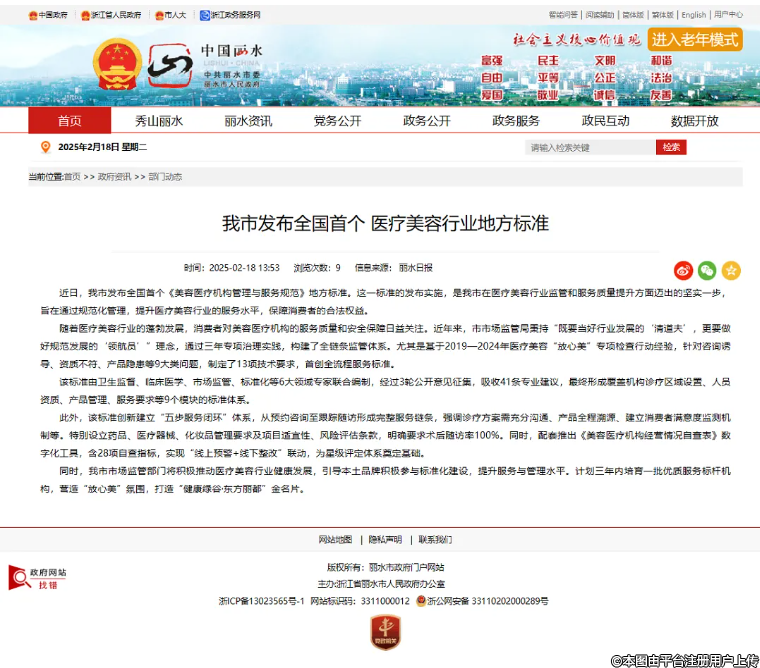Click the 政府网站找错 error-report icon
Screen dimensions: 760x668
tap(38, 578)
